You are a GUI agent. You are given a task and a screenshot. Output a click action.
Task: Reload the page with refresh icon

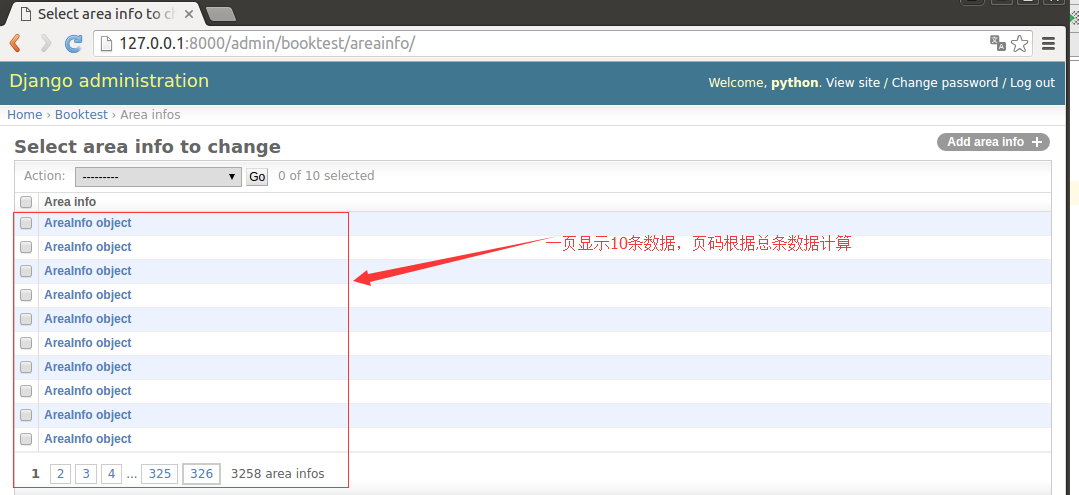point(73,43)
